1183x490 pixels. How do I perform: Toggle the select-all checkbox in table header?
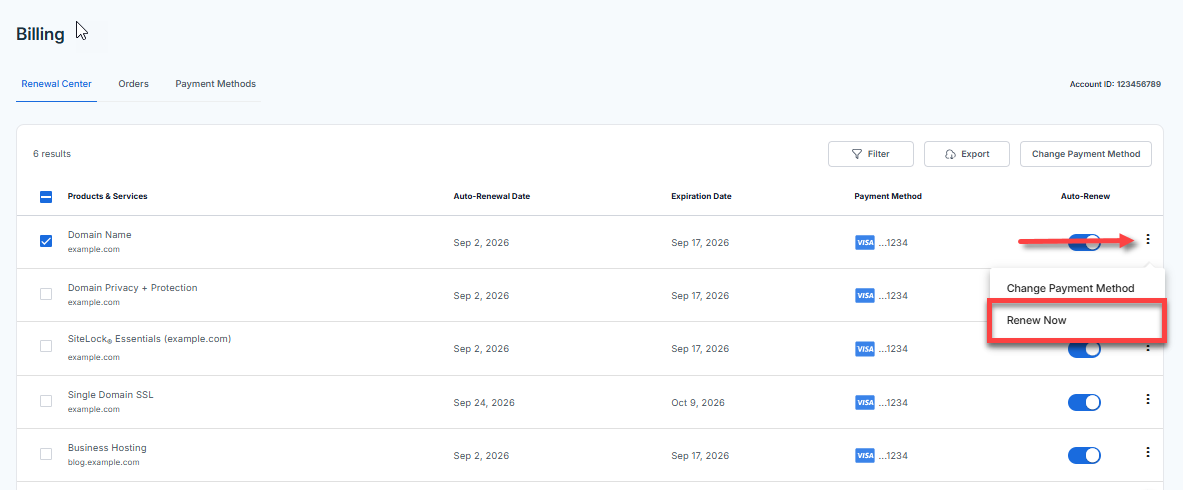click(x=46, y=197)
